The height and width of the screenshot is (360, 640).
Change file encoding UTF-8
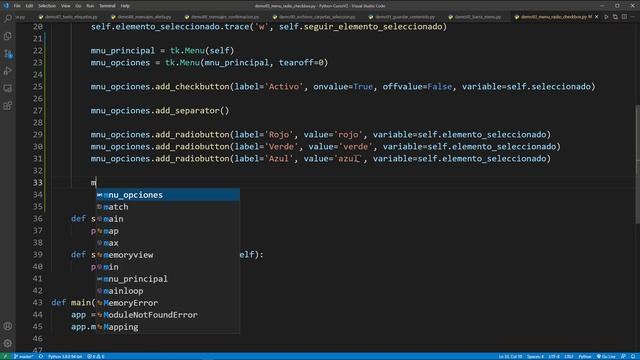point(554,356)
